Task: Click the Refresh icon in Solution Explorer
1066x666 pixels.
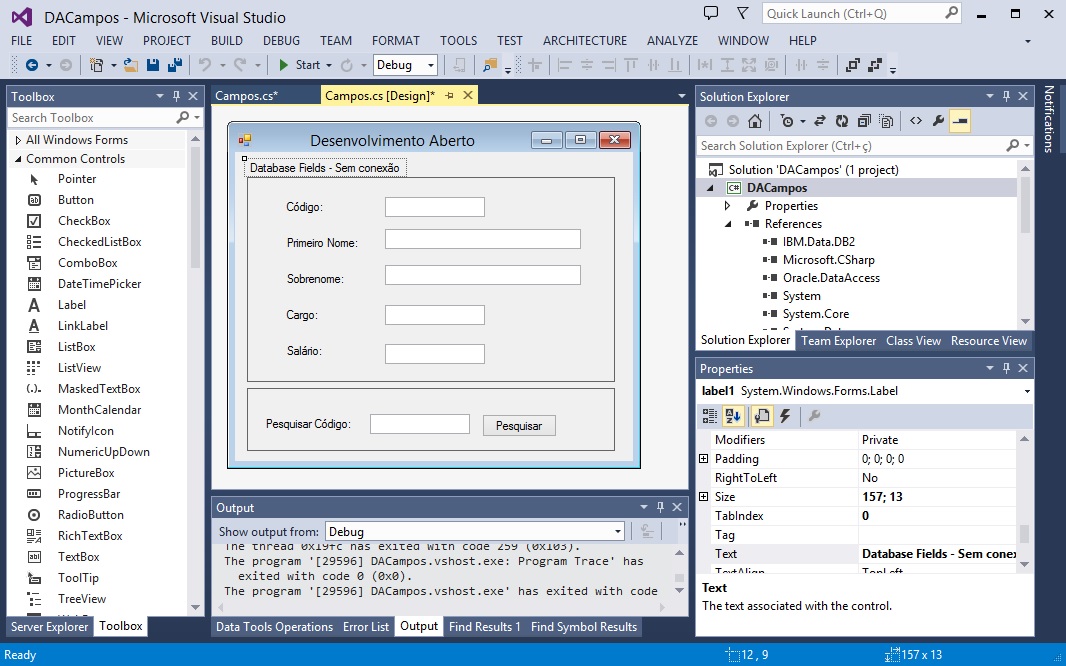Action: (842, 121)
